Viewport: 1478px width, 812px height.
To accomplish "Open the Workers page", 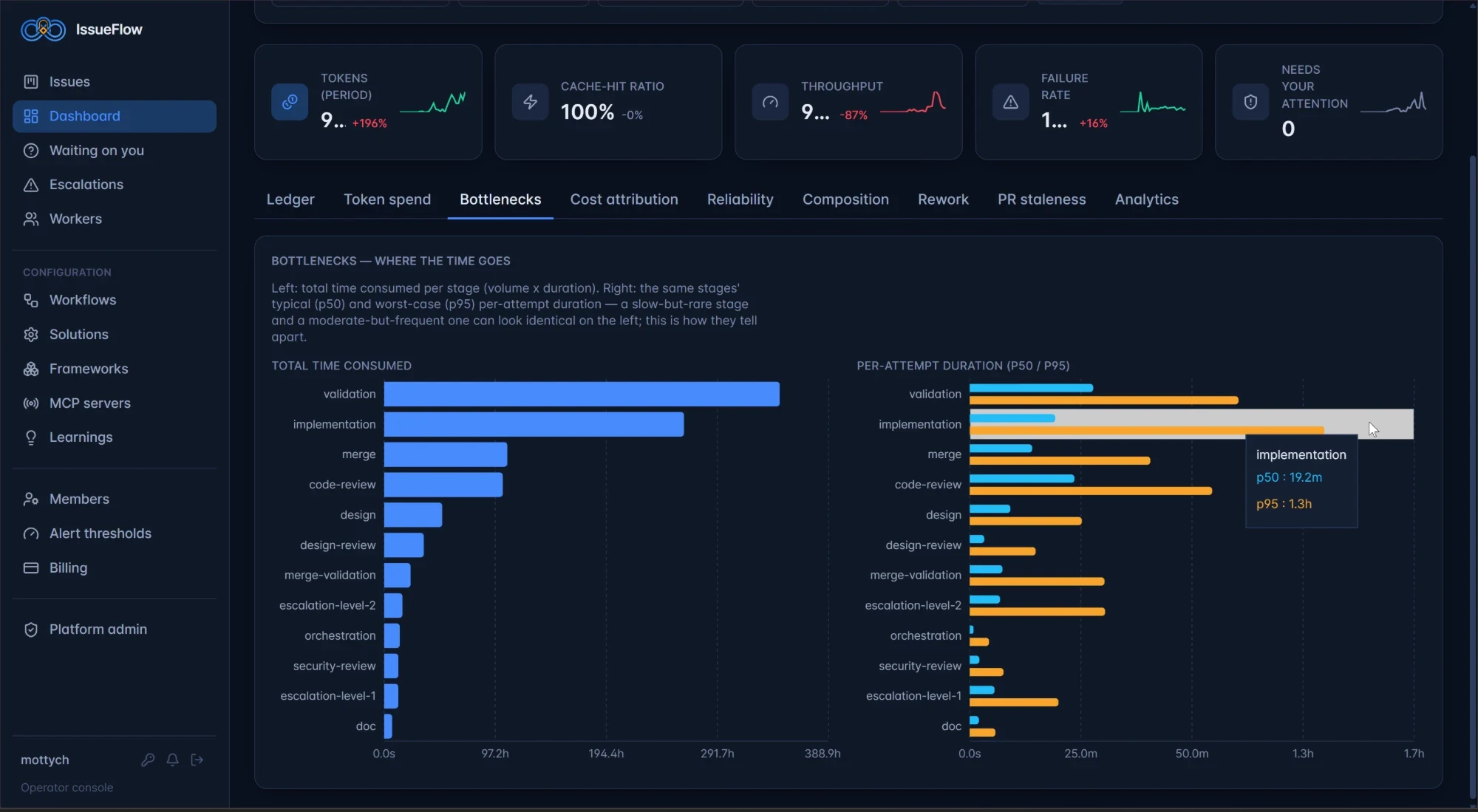I will (x=115, y=219).
